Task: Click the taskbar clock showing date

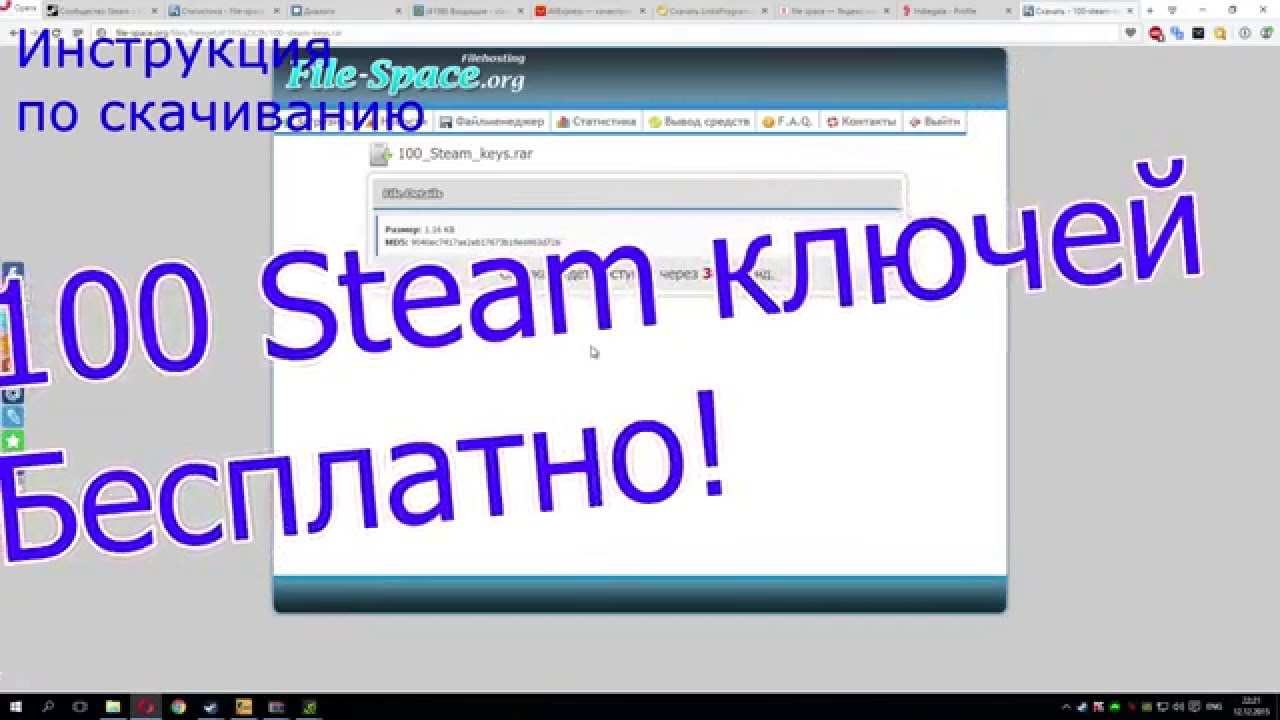Action: click(x=1251, y=706)
